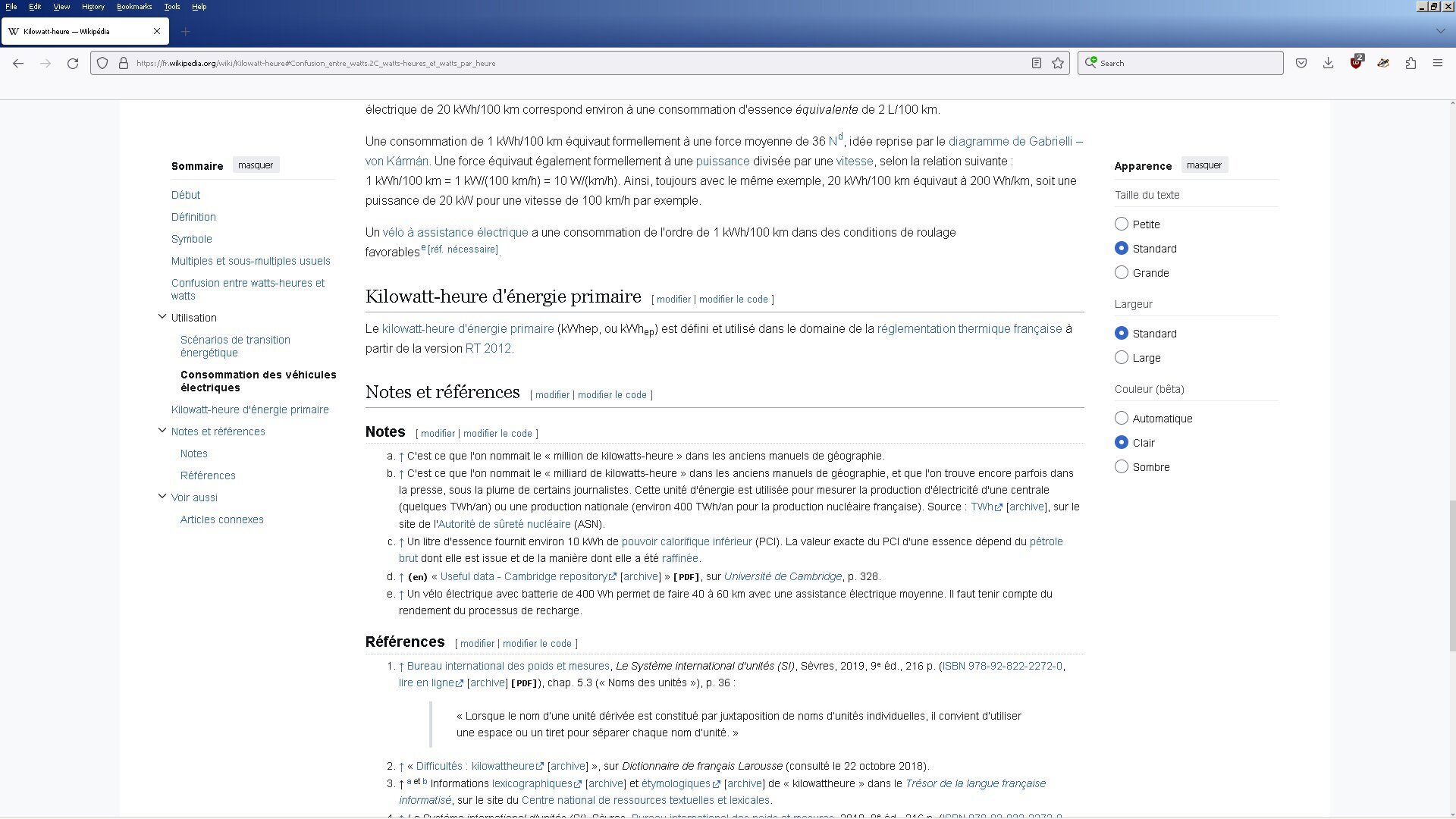This screenshot has width=1456, height=819.
Task: Open the downloads panel
Action: [x=1329, y=63]
